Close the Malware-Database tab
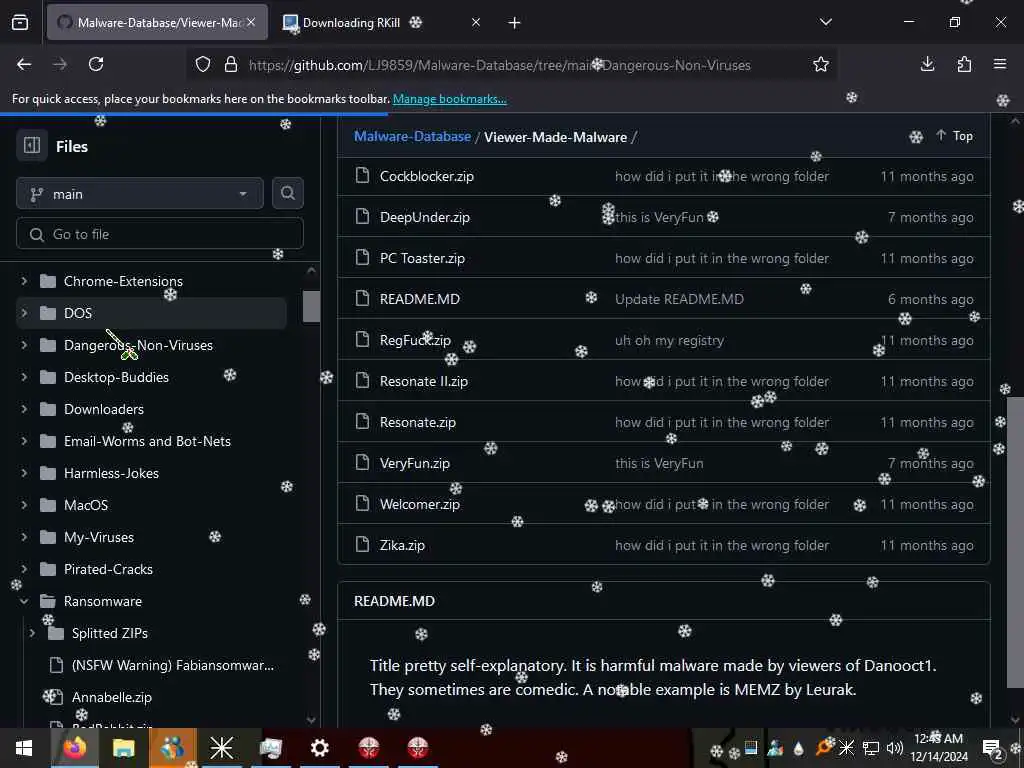This screenshot has height=768, width=1024. pyautogui.click(x=251, y=22)
